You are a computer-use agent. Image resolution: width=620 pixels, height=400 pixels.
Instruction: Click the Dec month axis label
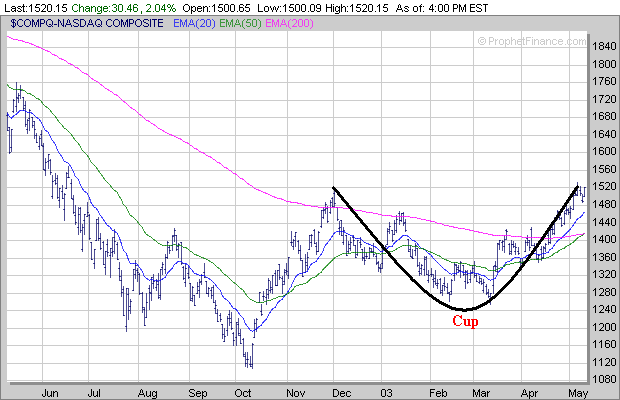click(x=342, y=393)
